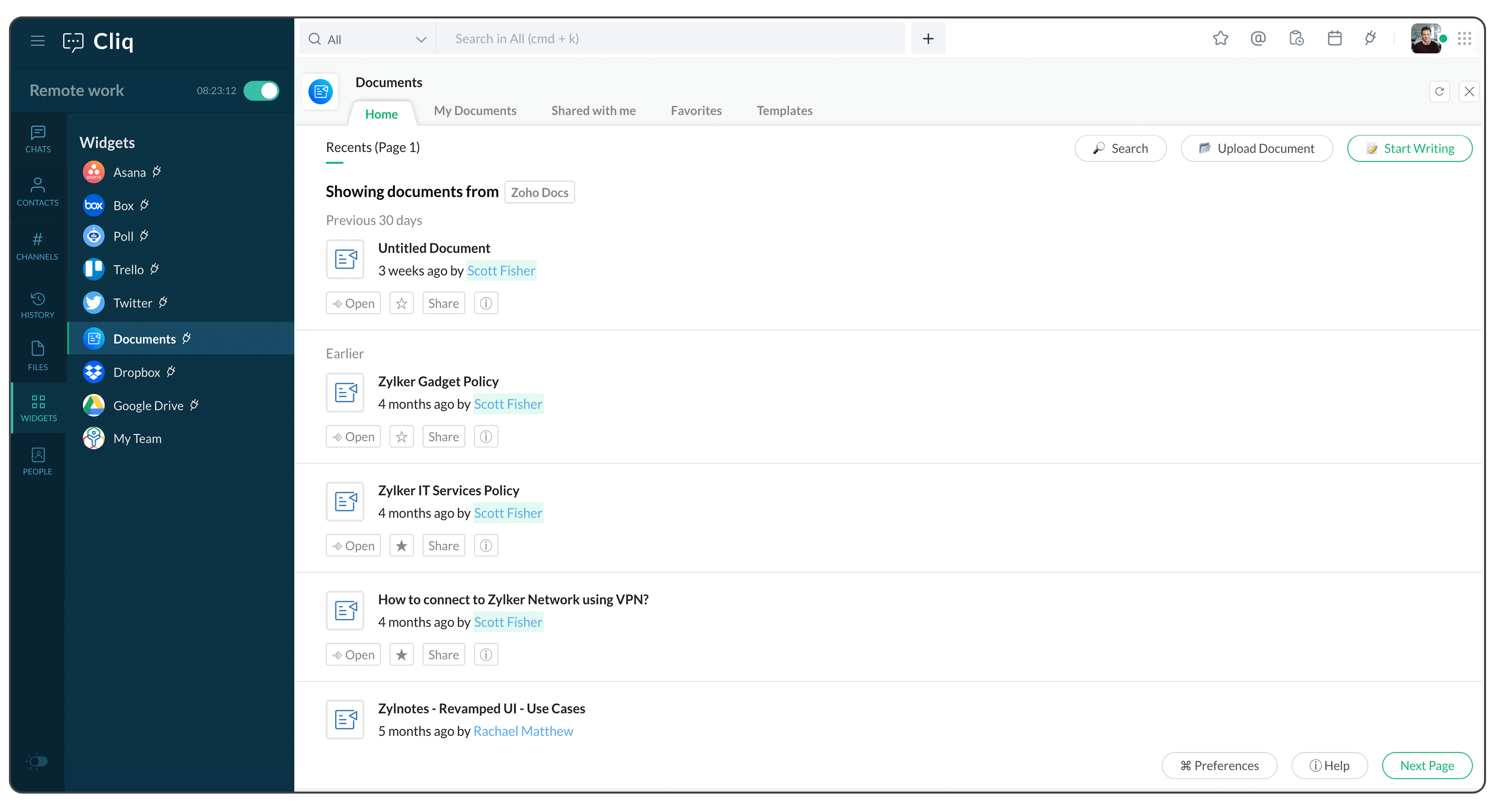Open the Zoho Docs source selector
1494x812 pixels.
click(539, 193)
